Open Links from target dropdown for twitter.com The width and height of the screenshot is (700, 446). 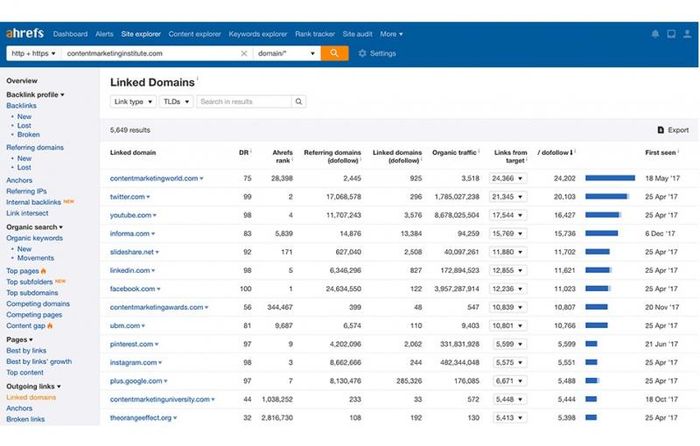coord(508,196)
